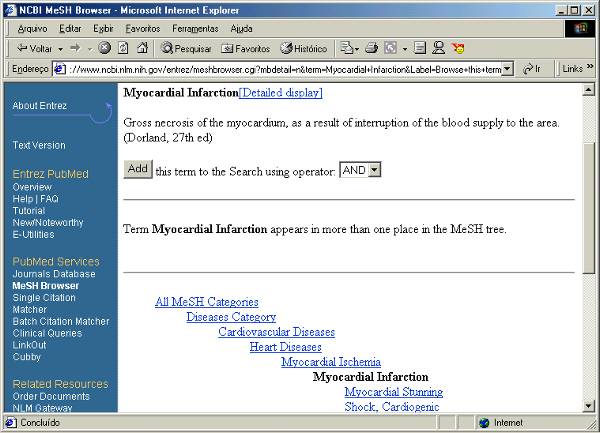The image size is (600, 433).
Task: Click page icon in address bar
Action: click(59, 69)
